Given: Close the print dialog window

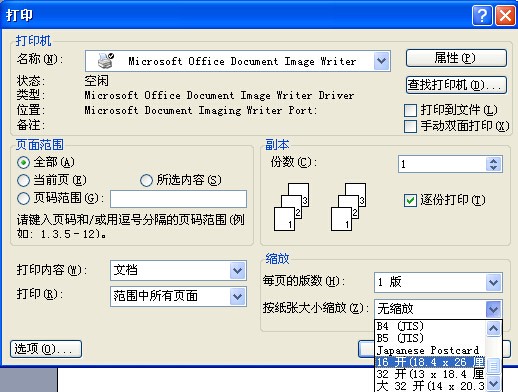Looking at the screenshot, I should (x=505, y=15).
